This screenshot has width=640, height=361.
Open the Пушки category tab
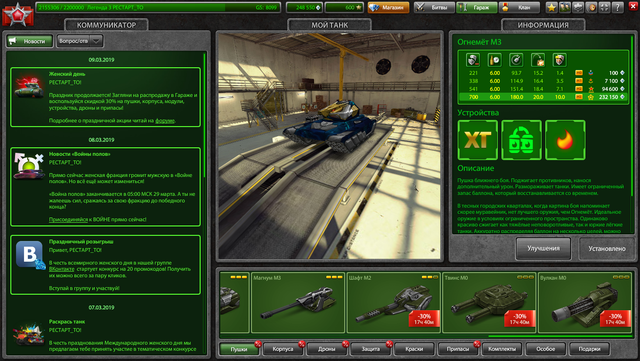pos(239,349)
